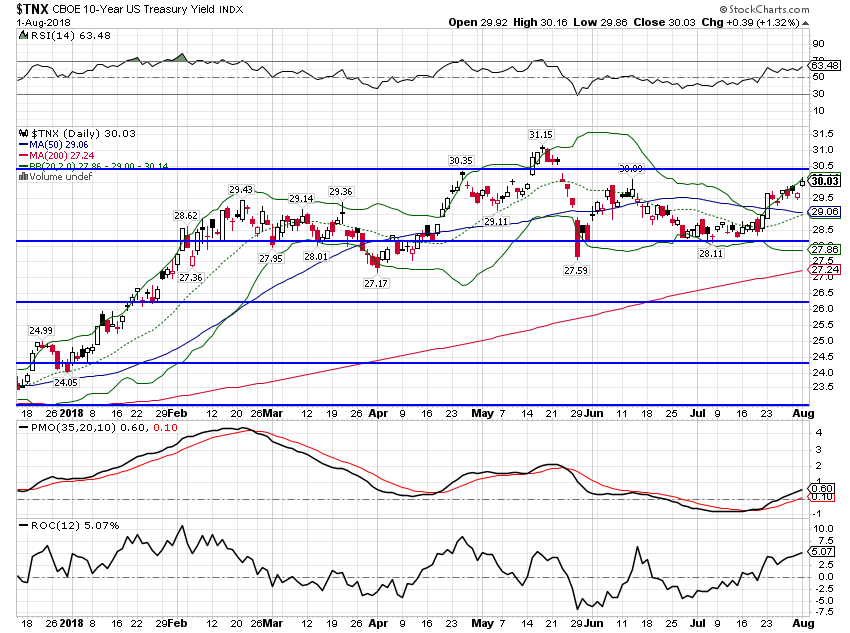Click the 29.36 price label
850x633 pixels.
(x=340, y=191)
